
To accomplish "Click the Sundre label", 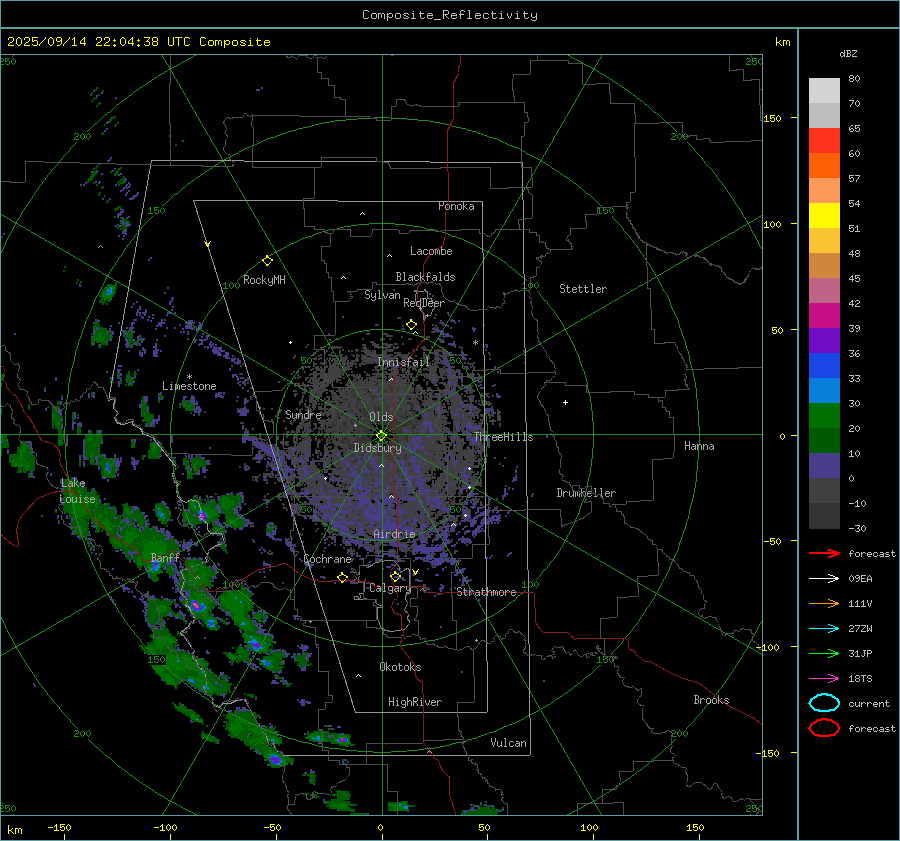I will [303, 414].
